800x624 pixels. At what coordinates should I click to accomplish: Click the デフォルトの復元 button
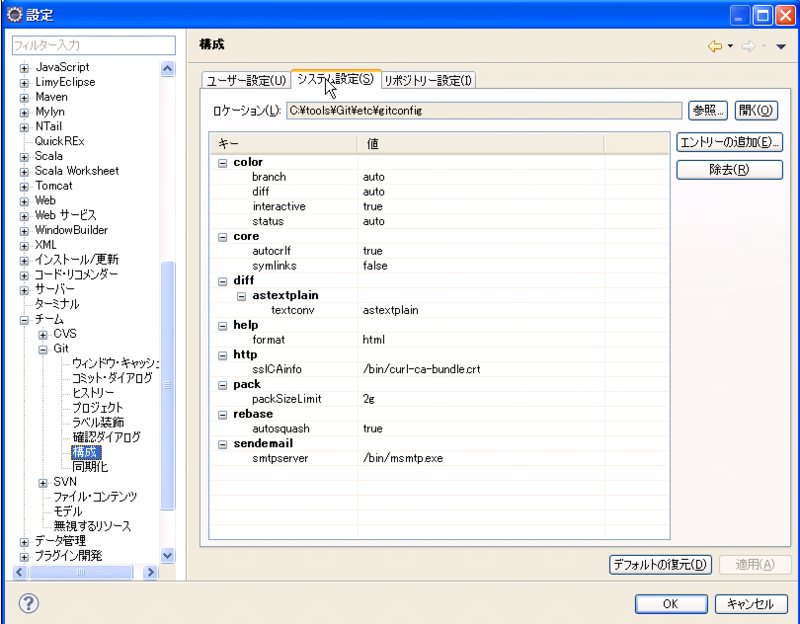coord(662,565)
